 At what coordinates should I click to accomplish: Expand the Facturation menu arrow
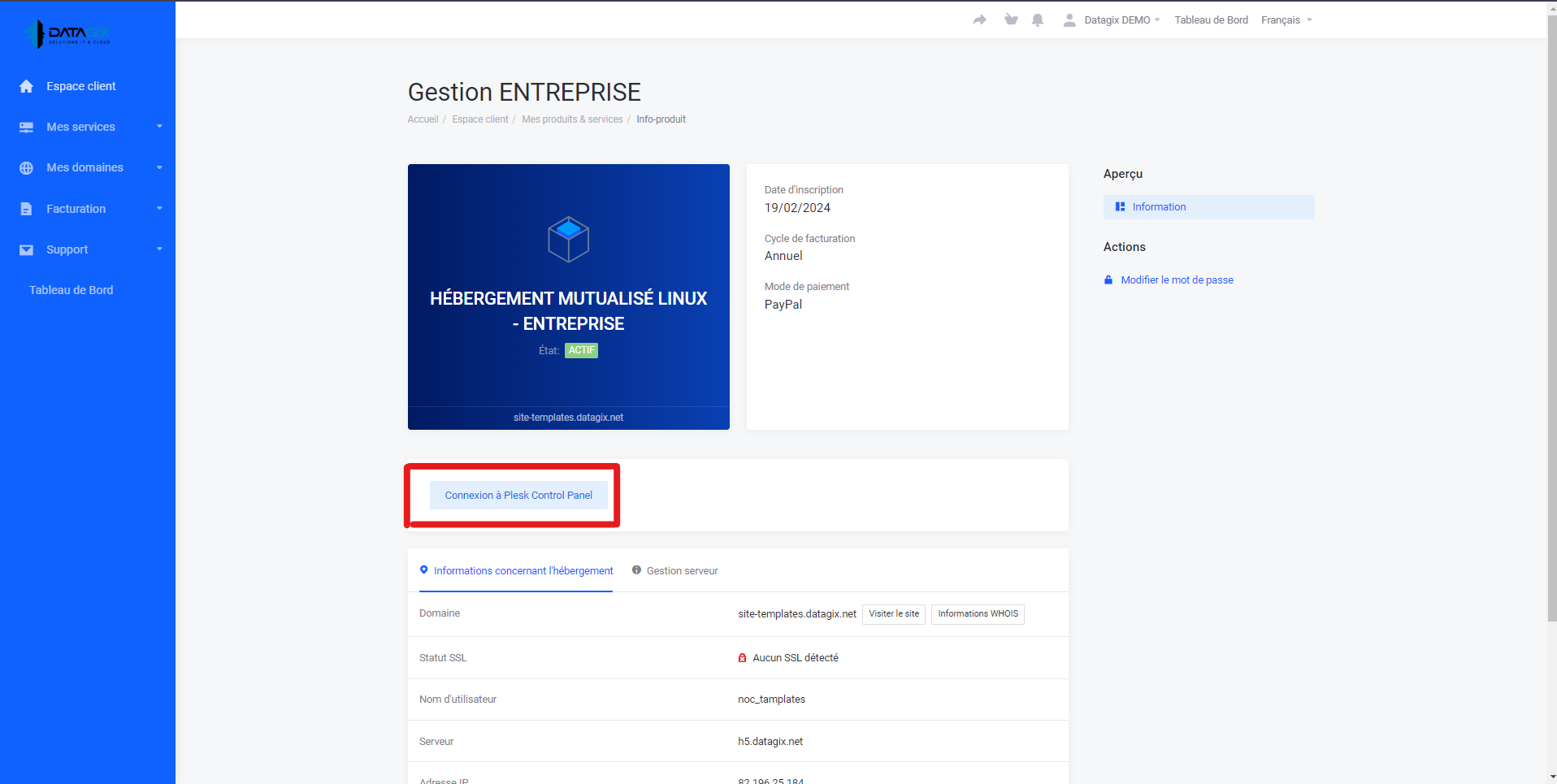pos(159,209)
